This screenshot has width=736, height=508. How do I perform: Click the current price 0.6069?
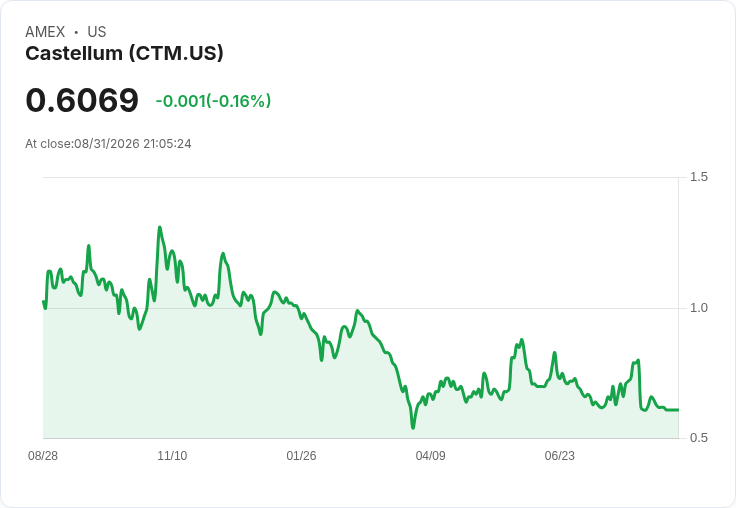click(82, 100)
